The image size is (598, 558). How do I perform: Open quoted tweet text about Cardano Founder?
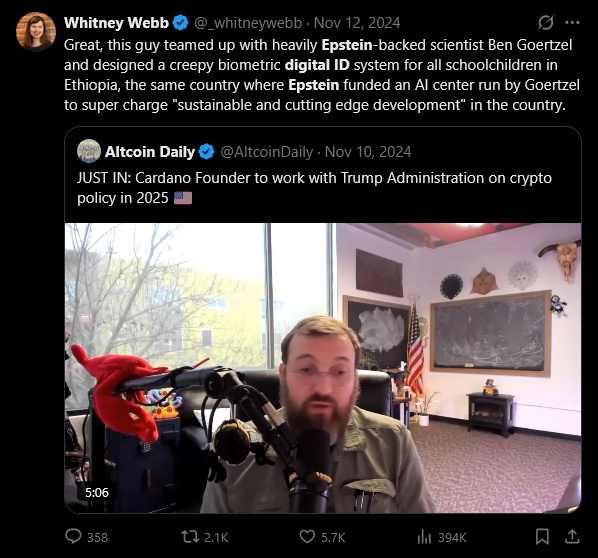(314, 188)
